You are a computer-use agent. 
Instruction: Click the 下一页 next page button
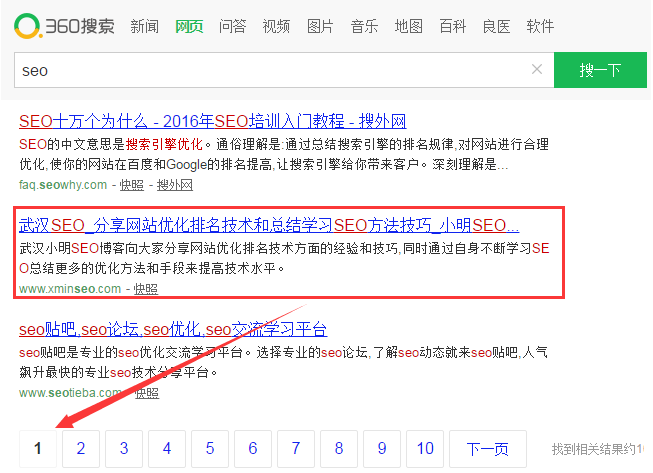point(488,448)
